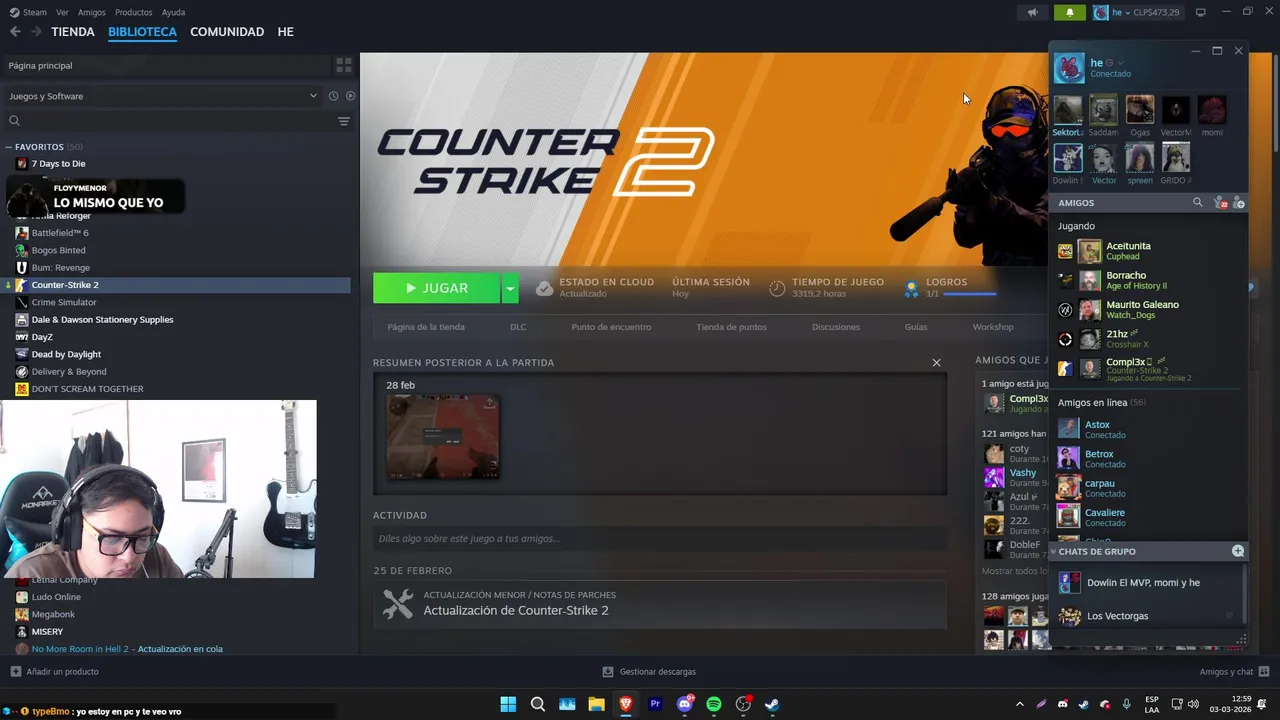Open Actualización de Counter-Strike 2 patch notes
1280x720 pixels.
pos(515,611)
